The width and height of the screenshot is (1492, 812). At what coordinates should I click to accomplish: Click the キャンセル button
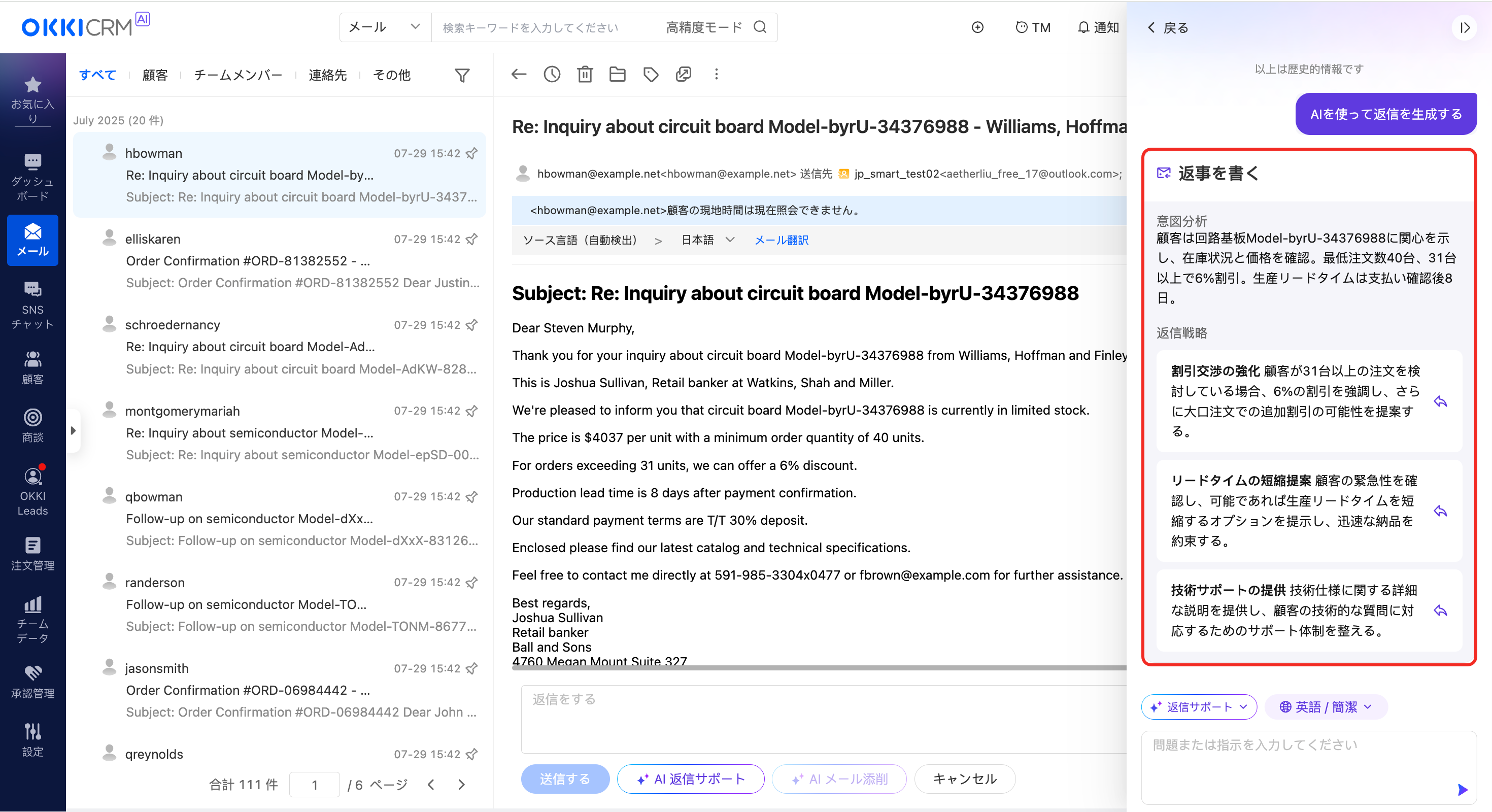(x=964, y=779)
